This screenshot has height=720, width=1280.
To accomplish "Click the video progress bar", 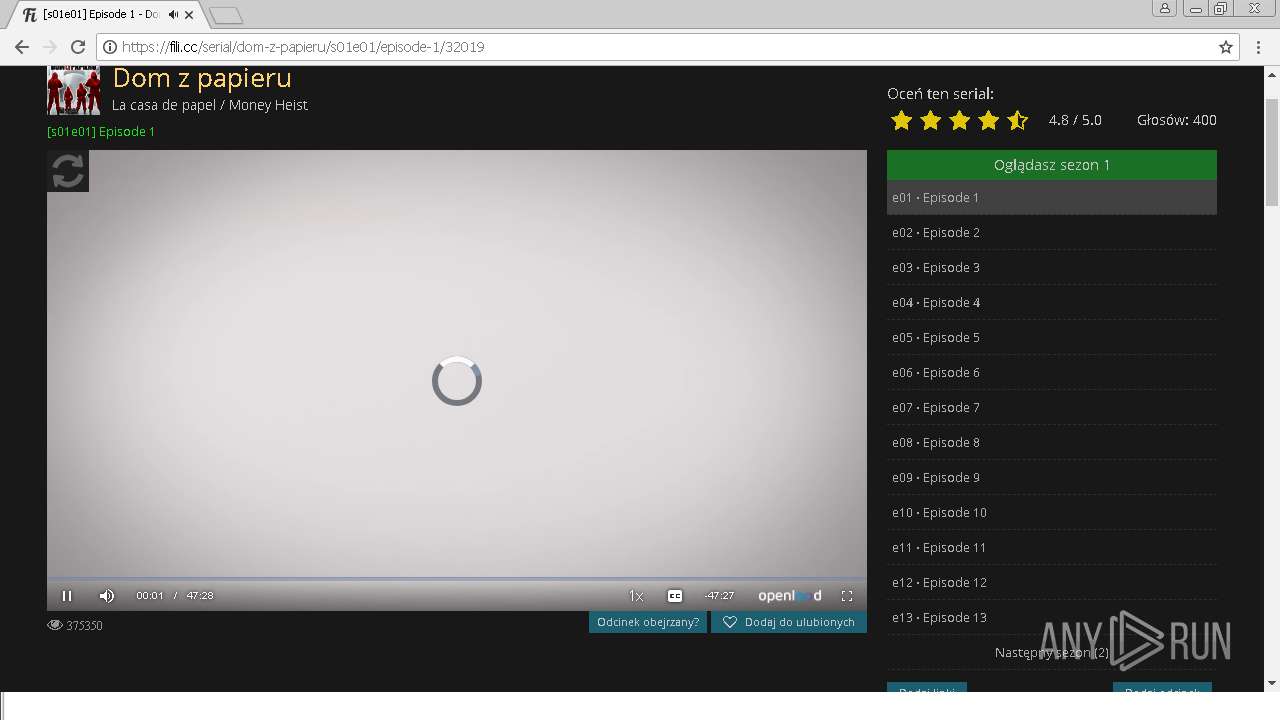I will click(457, 579).
